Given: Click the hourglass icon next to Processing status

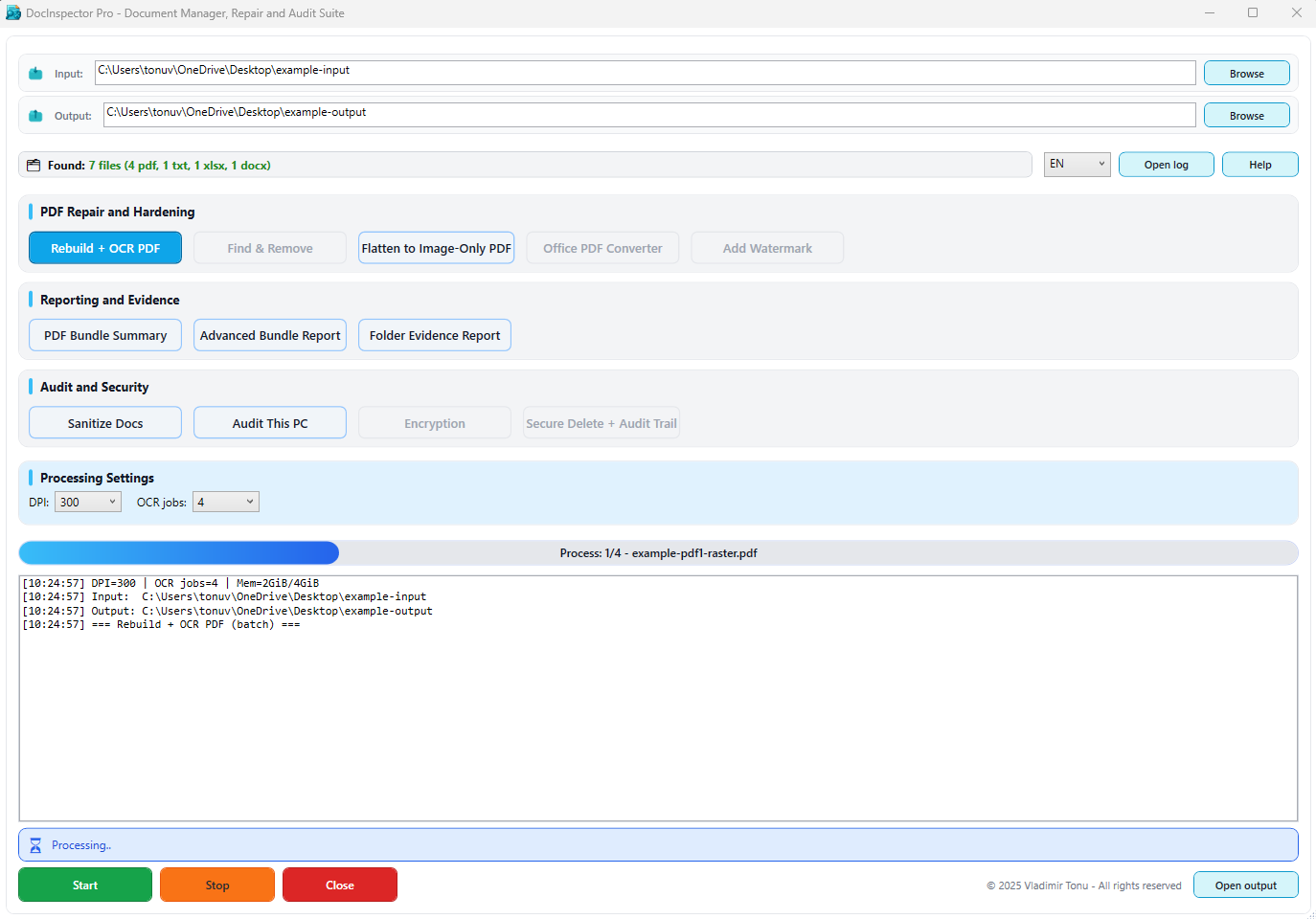Looking at the screenshot, I should click(x=35, y=844).
